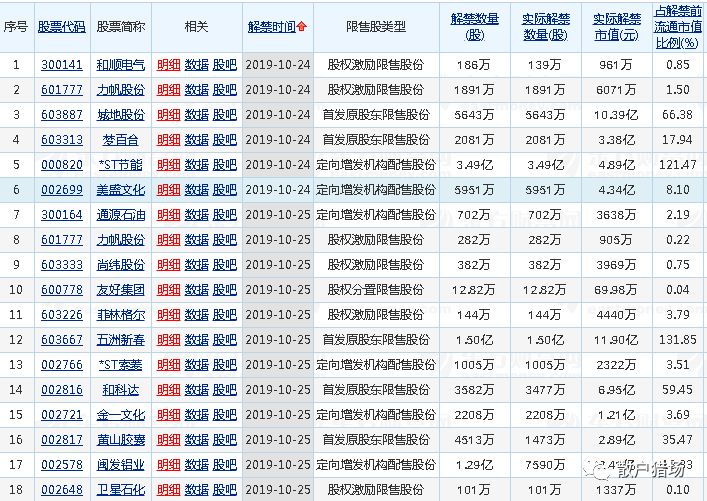The height and width of the screenshot is (501, 707).
Task: Open stock *ST节能
Action: pos(121,165)
